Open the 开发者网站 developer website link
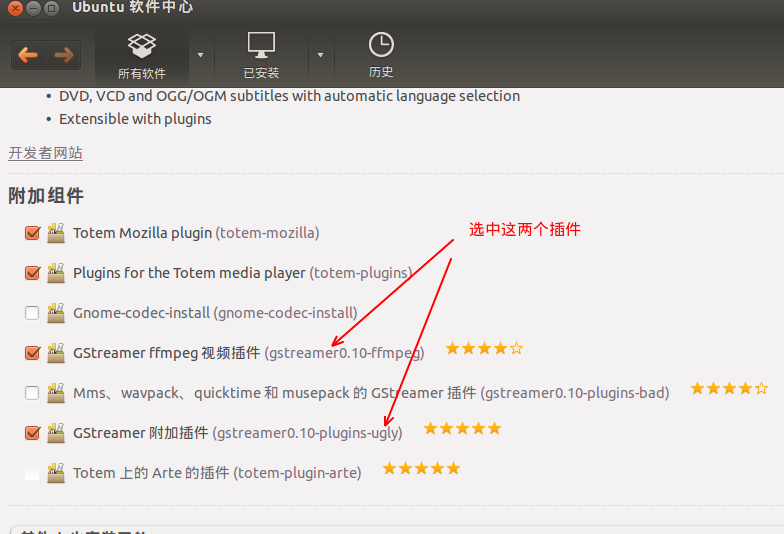Screen dimensions: 784x534 coord(45,153)
